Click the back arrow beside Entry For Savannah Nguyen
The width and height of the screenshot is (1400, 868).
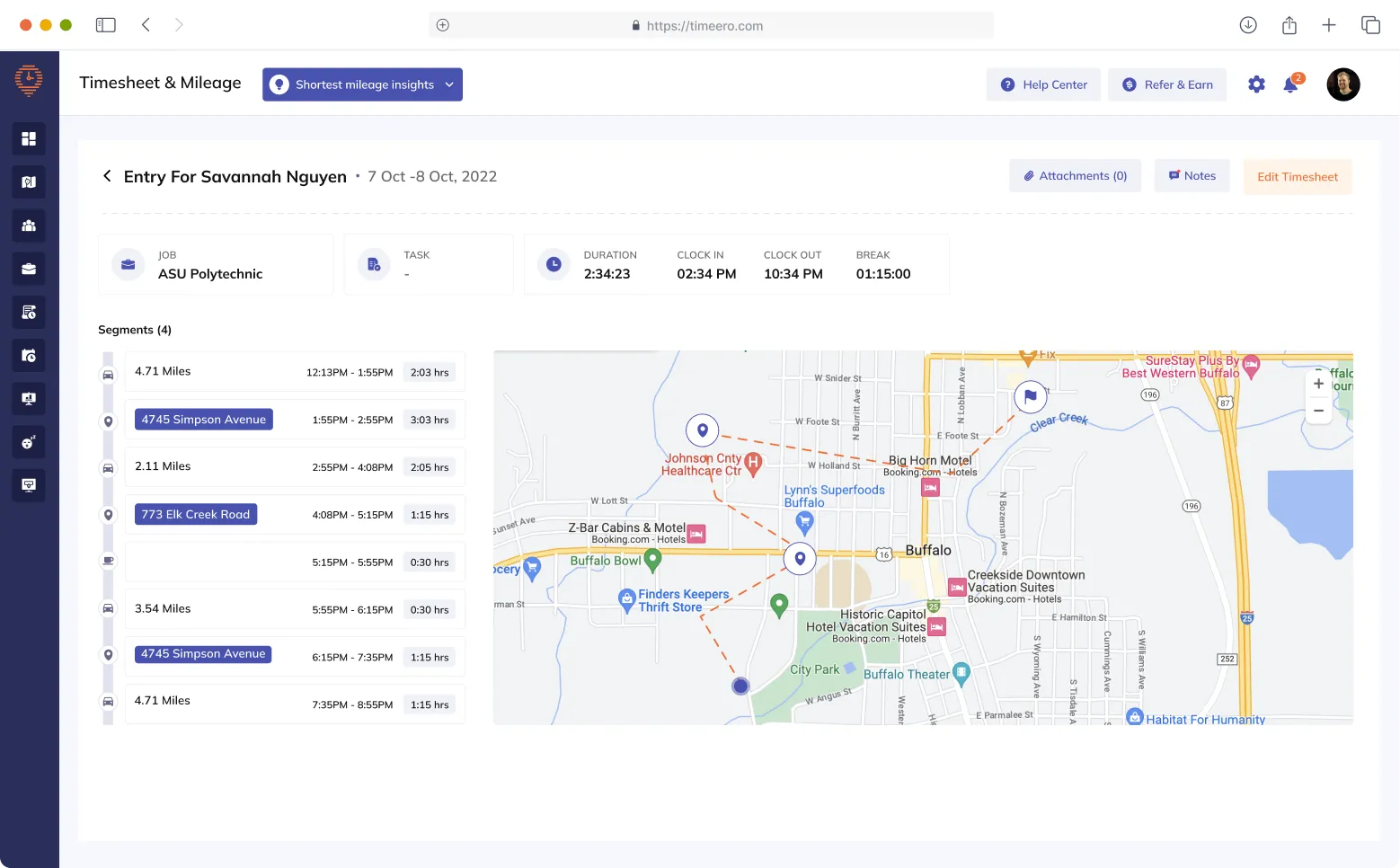tap(107, 176)
